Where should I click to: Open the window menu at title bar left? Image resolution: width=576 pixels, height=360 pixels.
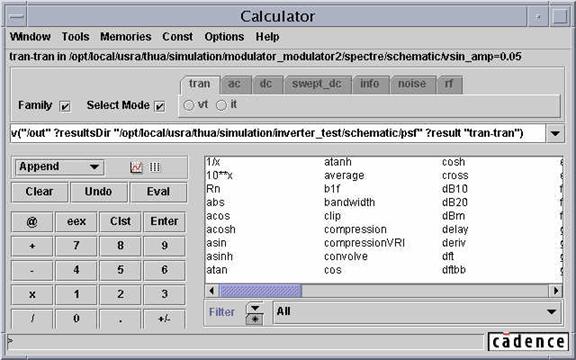(17, 17)
